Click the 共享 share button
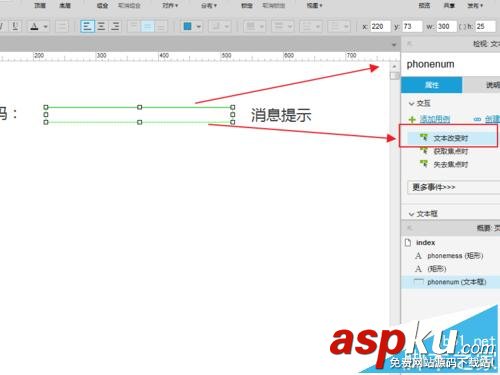The width and height of the screenshot is (500, 375). click(449, 5)
